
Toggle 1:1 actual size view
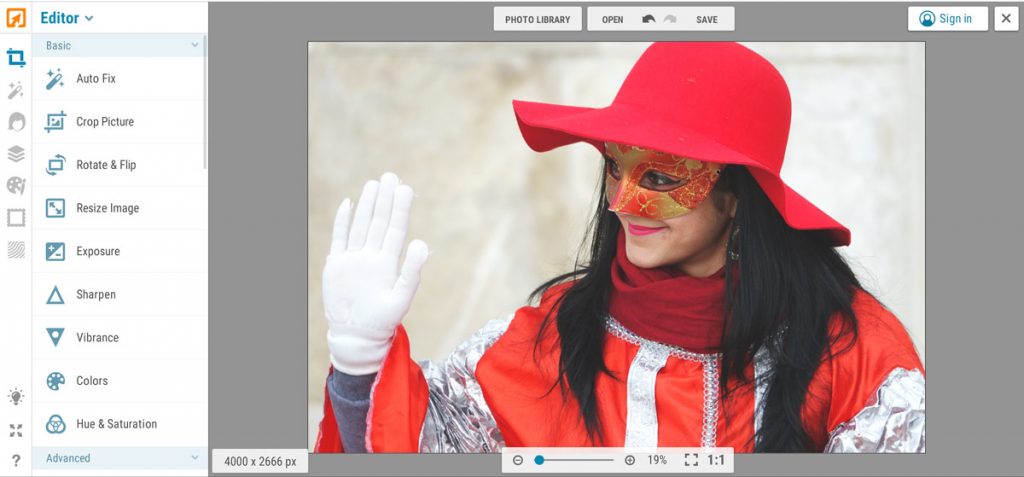pos(716,460)
